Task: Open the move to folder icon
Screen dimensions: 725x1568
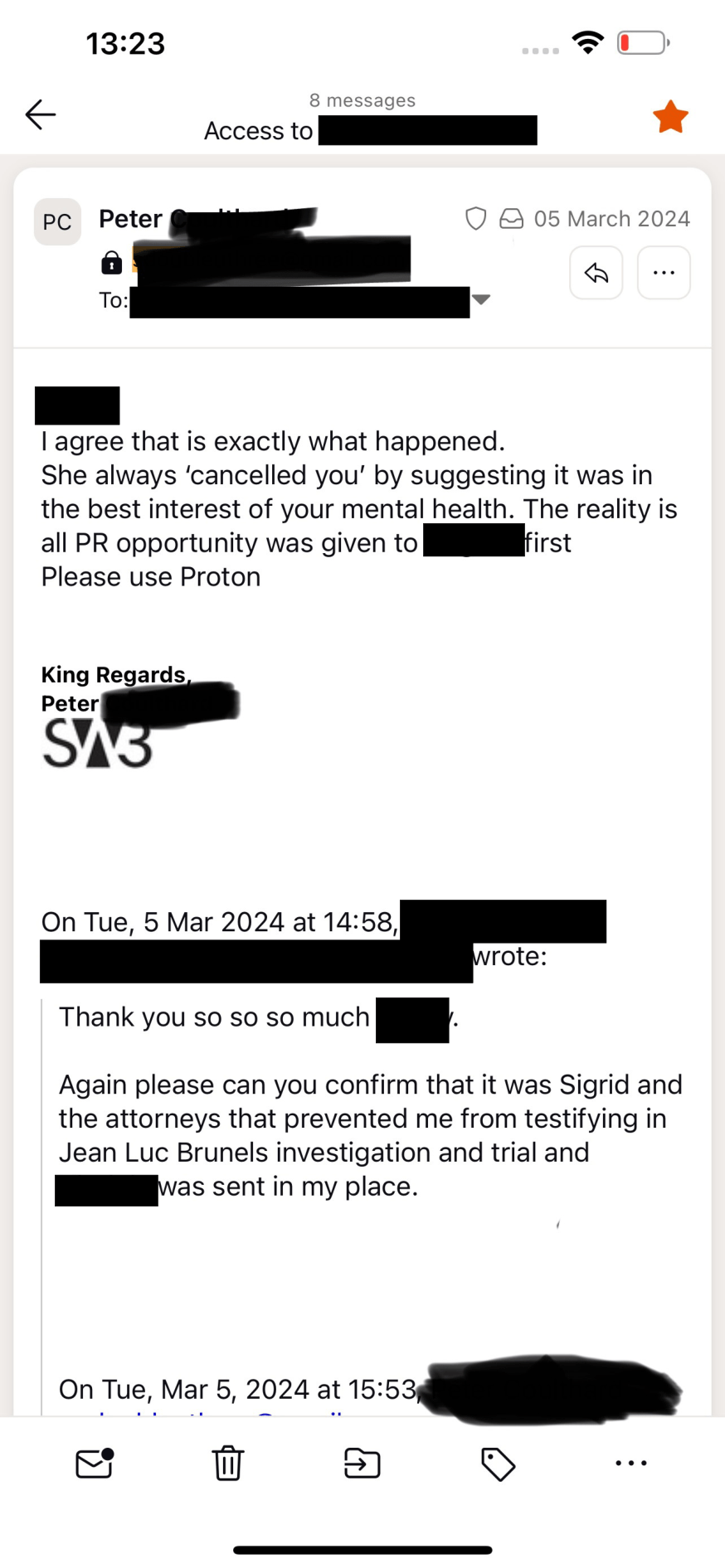Action: pos(362,1464)
